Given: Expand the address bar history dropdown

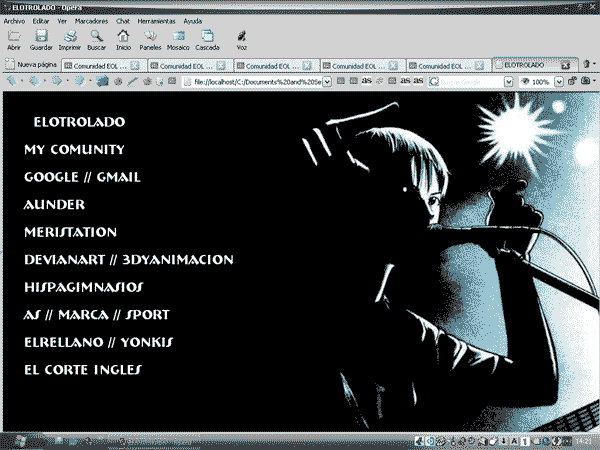Looking at the screenshot, I should (x=327, y=82).
